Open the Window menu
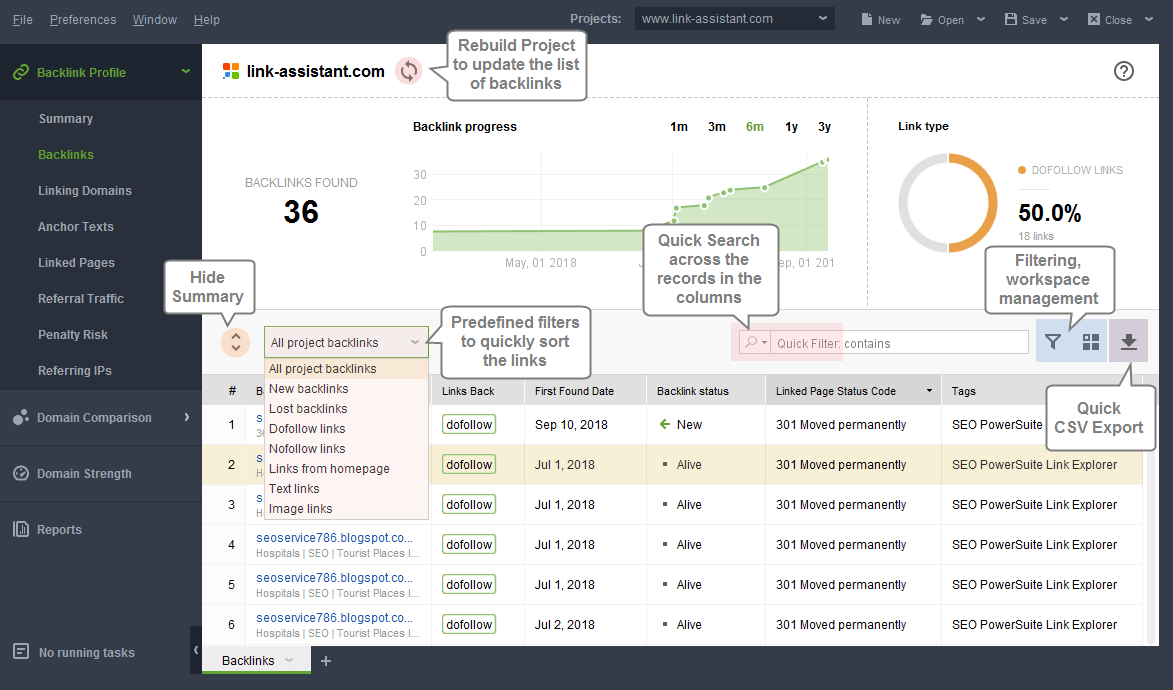This screenshot has width=1173, height=690. pyautogui.click(x=155, y=19)
